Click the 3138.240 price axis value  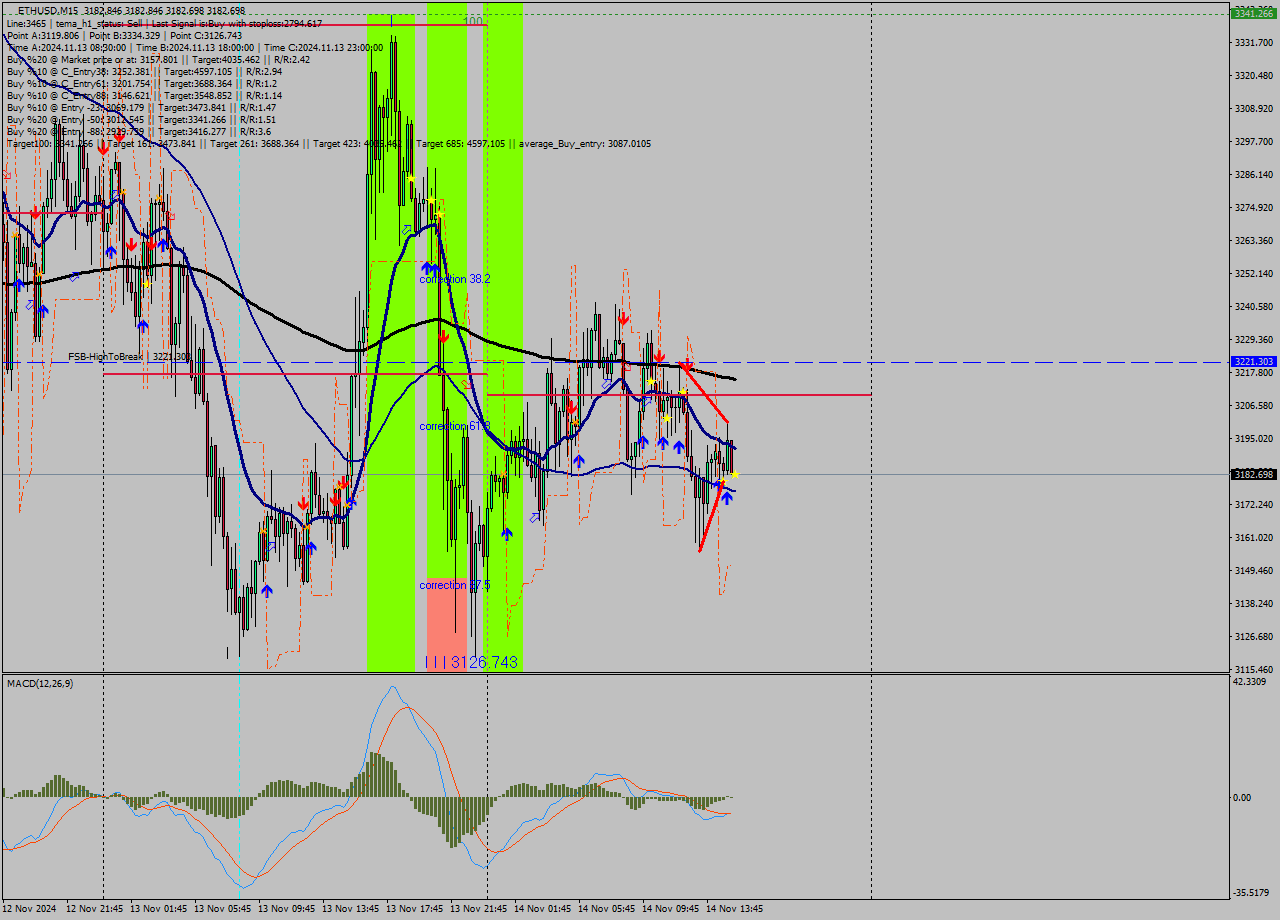(x=1255, y=603)
